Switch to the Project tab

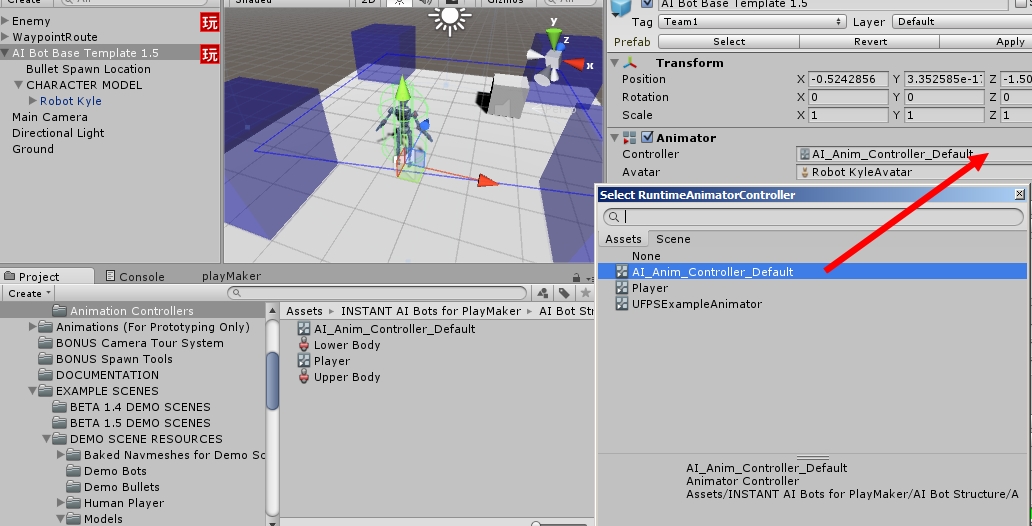[x=47, y=276]
